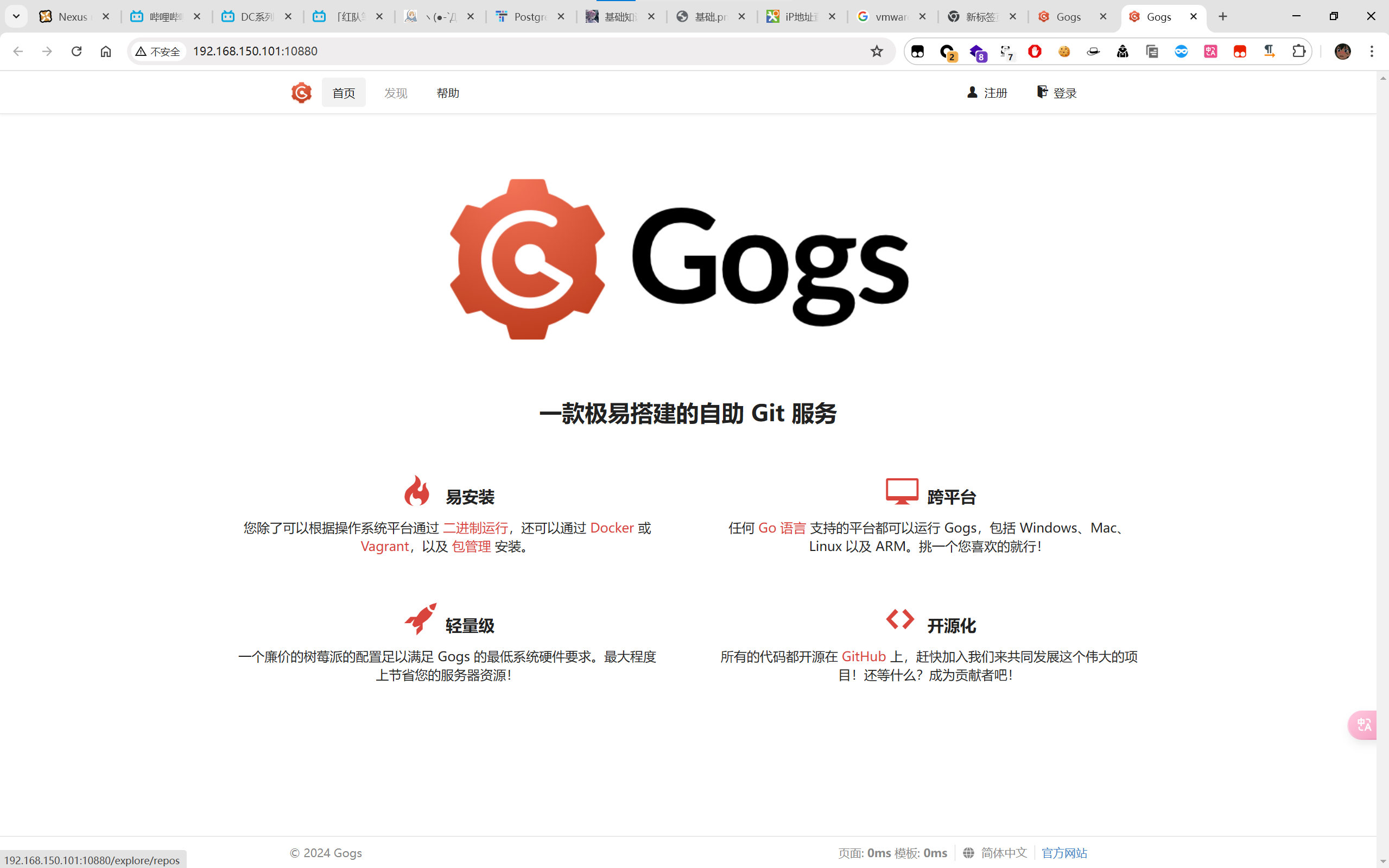Close the Postgre tab
This screenshot has height=868, width=1389.
(561, 17)
